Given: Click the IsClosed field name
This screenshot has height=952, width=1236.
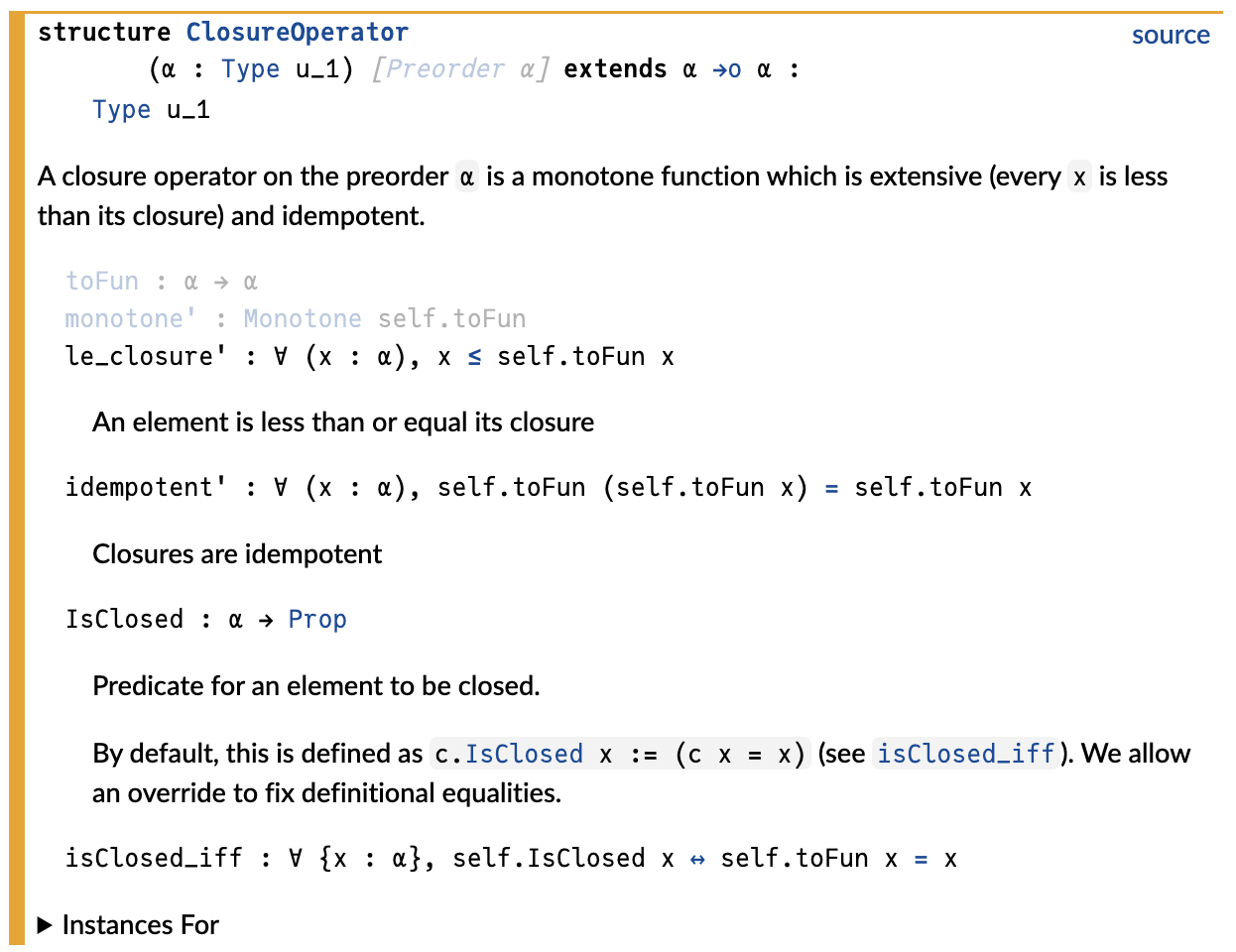Looking at the screenshot, I should coord(124,619).
